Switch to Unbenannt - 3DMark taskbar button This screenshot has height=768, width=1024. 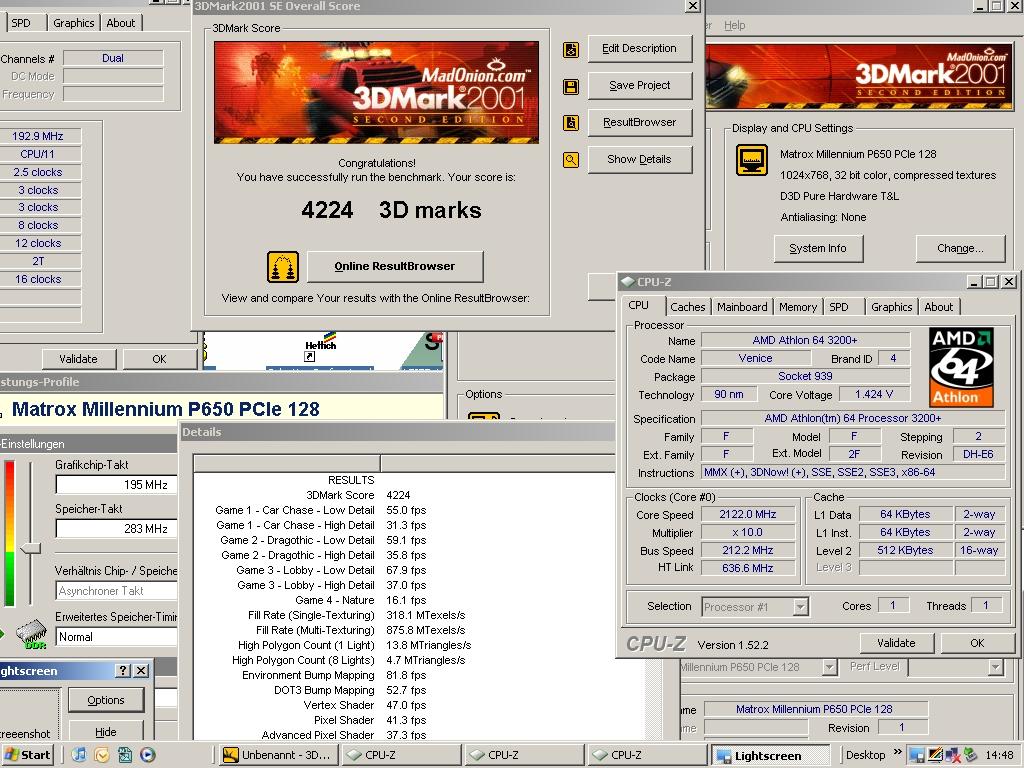click(x=279, y=755)
